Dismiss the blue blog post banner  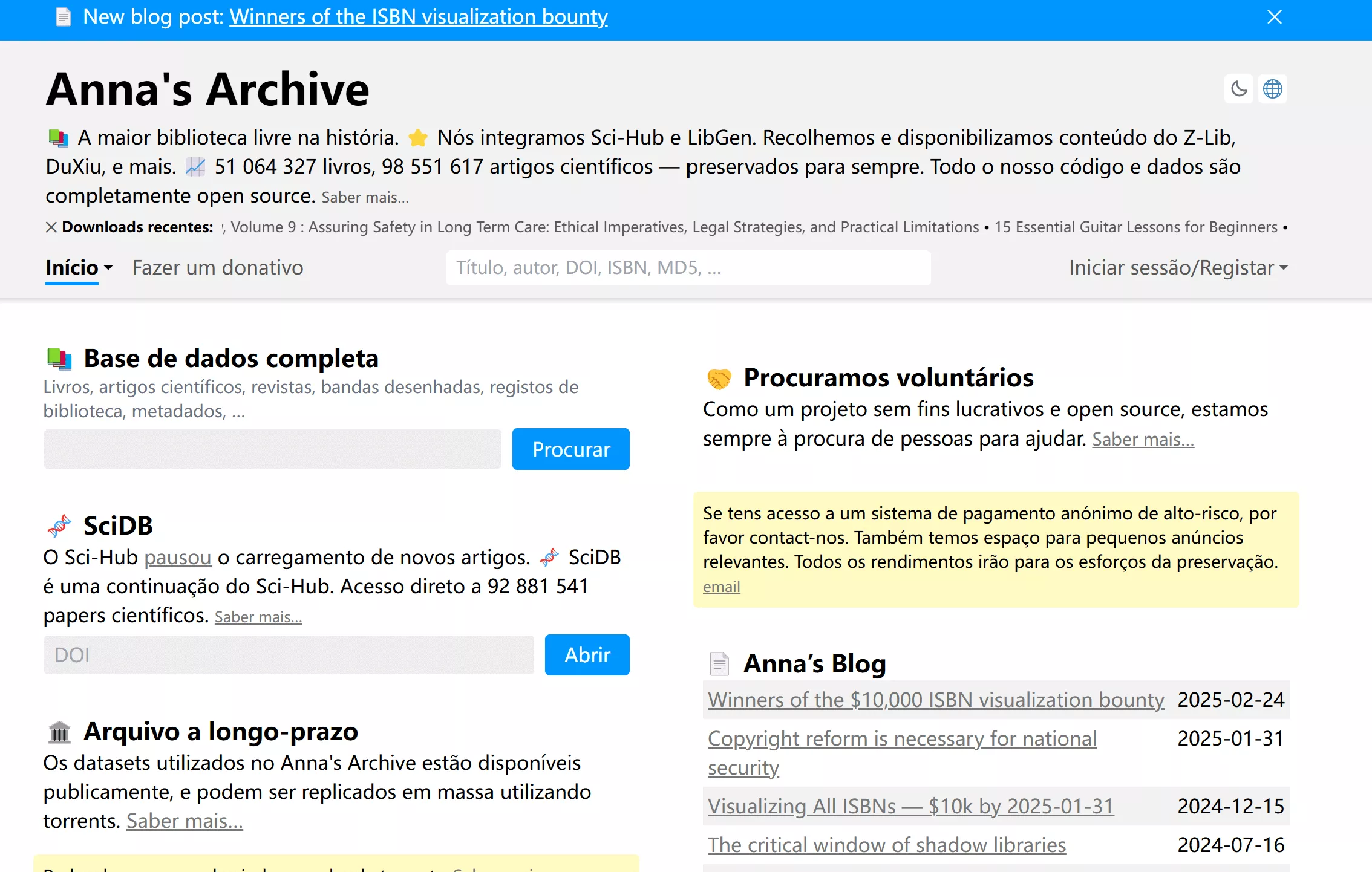click(1275, 17)
